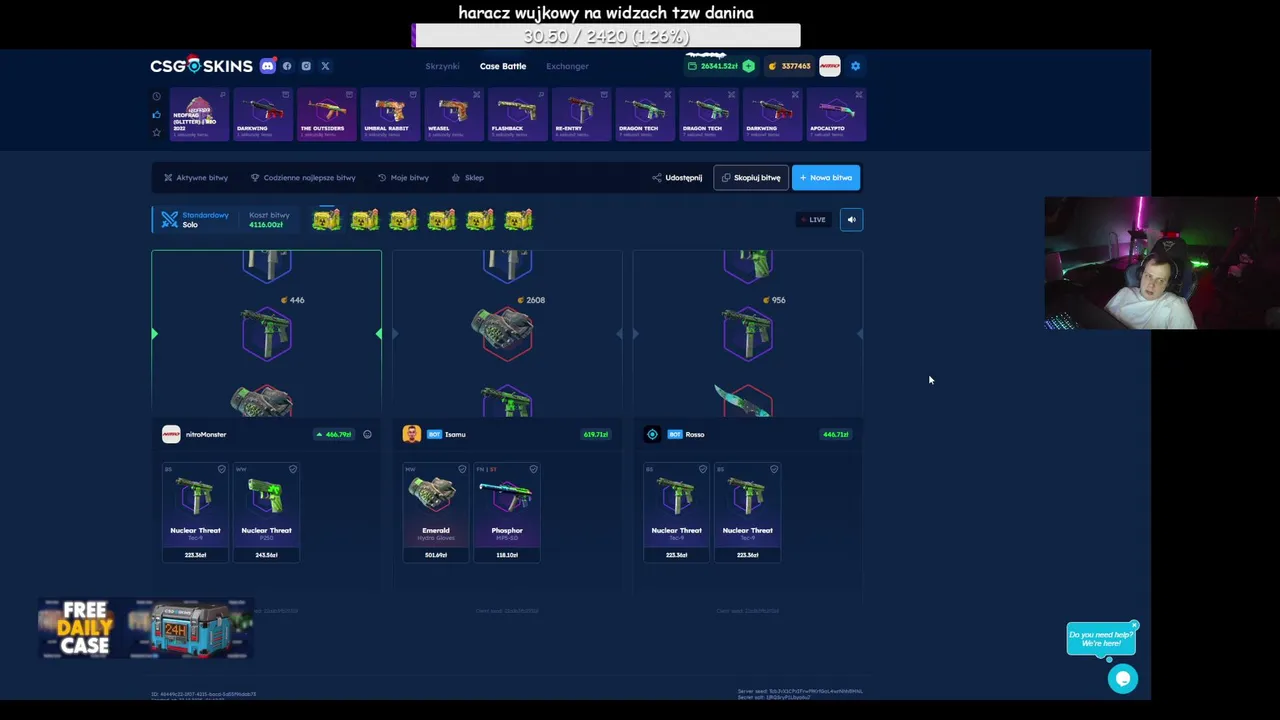
Task: Click the green add-funds plus icon
Action: (748, 66)
